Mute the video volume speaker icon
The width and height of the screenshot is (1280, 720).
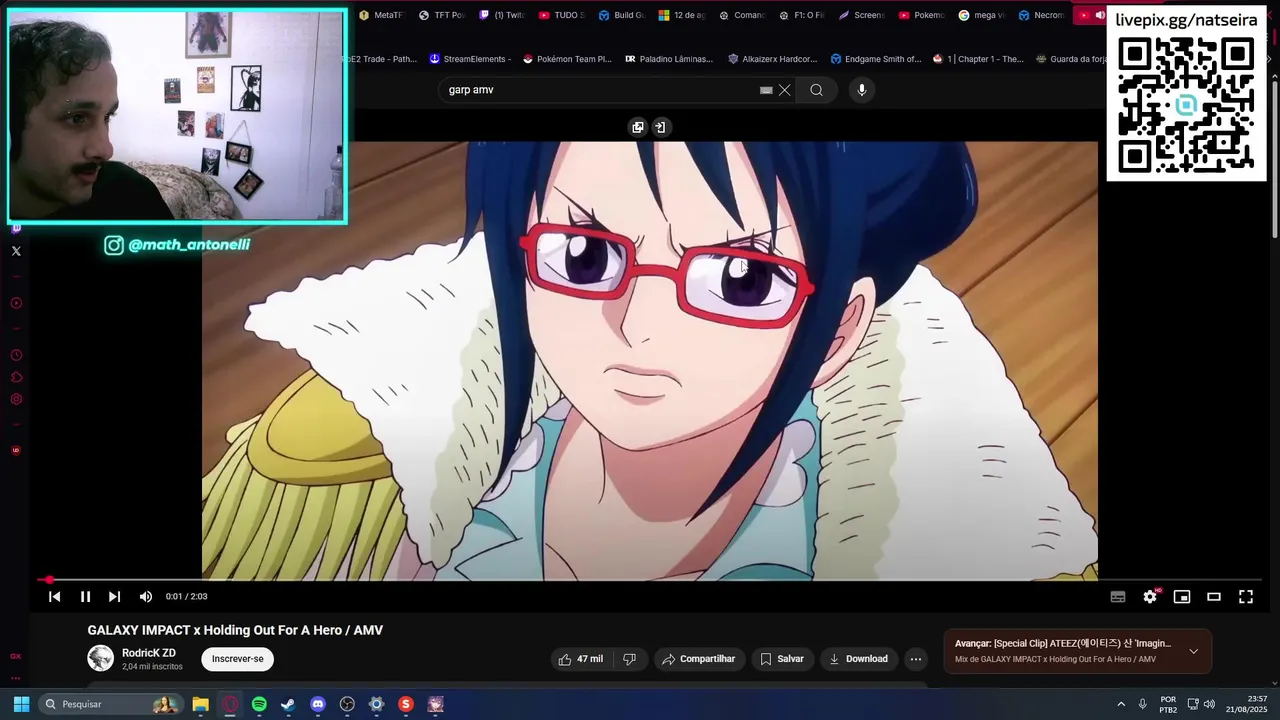pyautogui.click(x=146, y=597)
